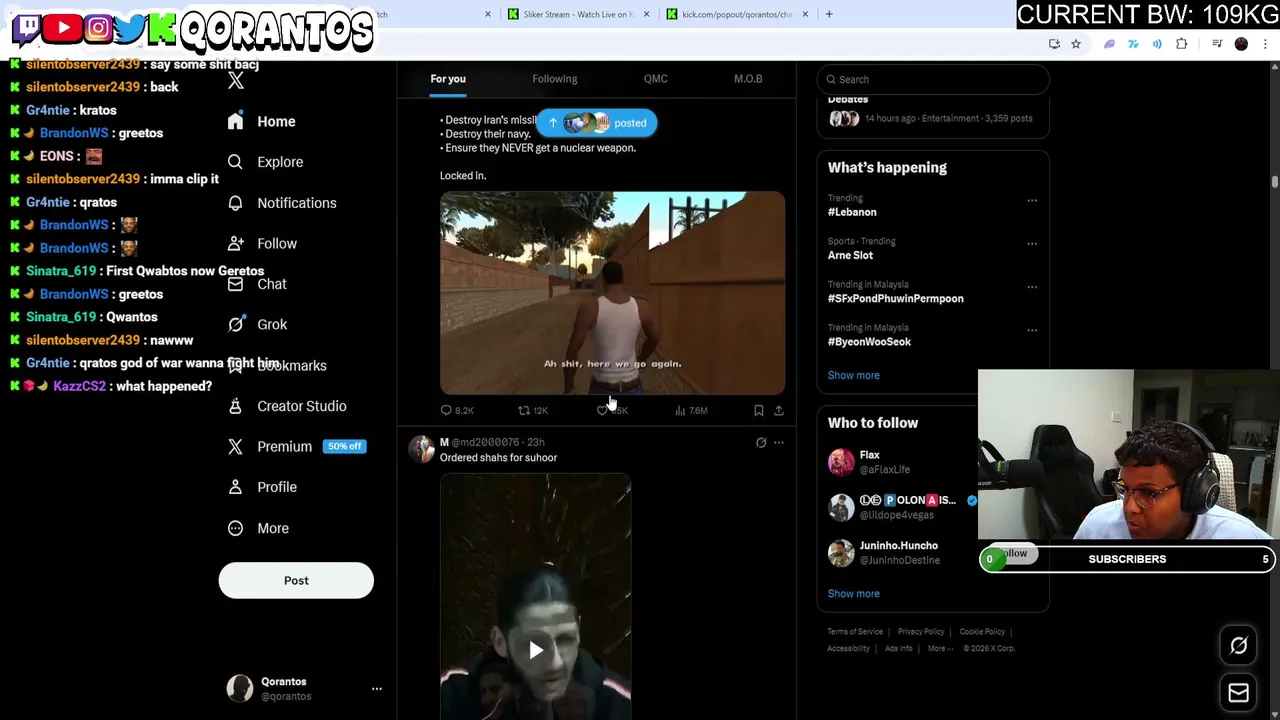This screenshot has height=720, width=1280.
Task: Open Chrome's three-dot menu
Action: pyautogui.click(x=1265, y=44)
